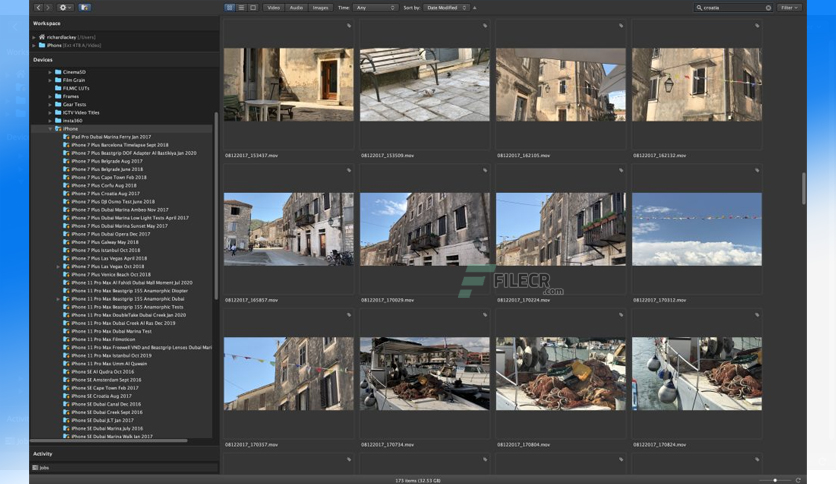Expand the richardlackey workspace entry
Viewport: 836px width, 484px height.
click(x=34, y=37)
